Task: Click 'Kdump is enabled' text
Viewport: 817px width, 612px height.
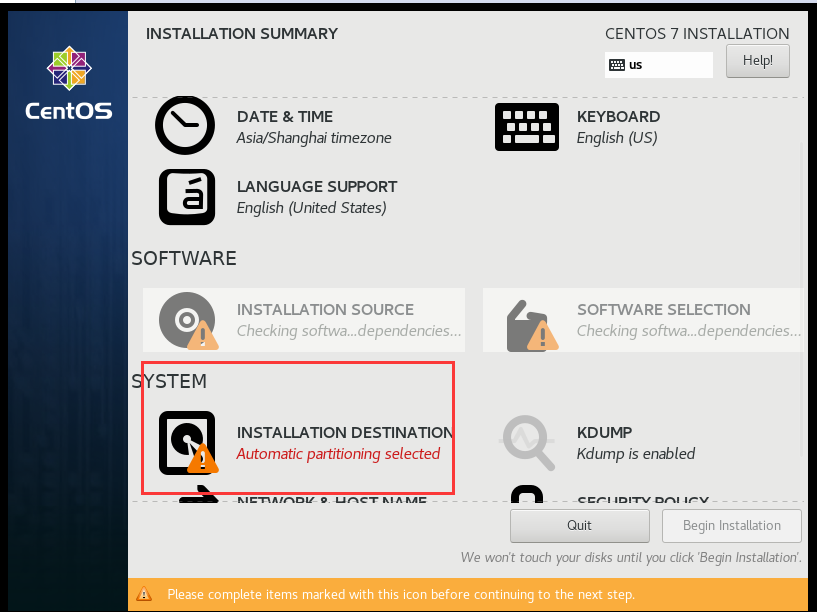Action: click(x=636, y=454)
